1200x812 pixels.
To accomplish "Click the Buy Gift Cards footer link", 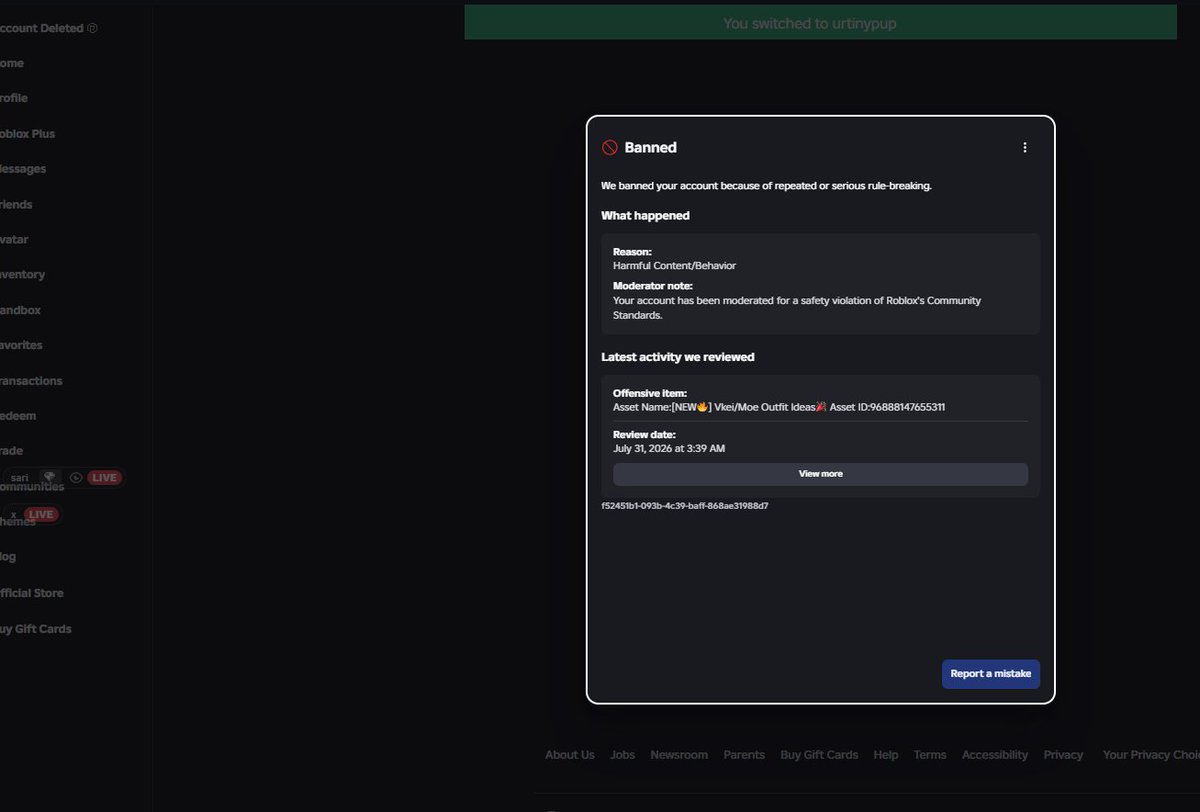I will coord(819,755).
